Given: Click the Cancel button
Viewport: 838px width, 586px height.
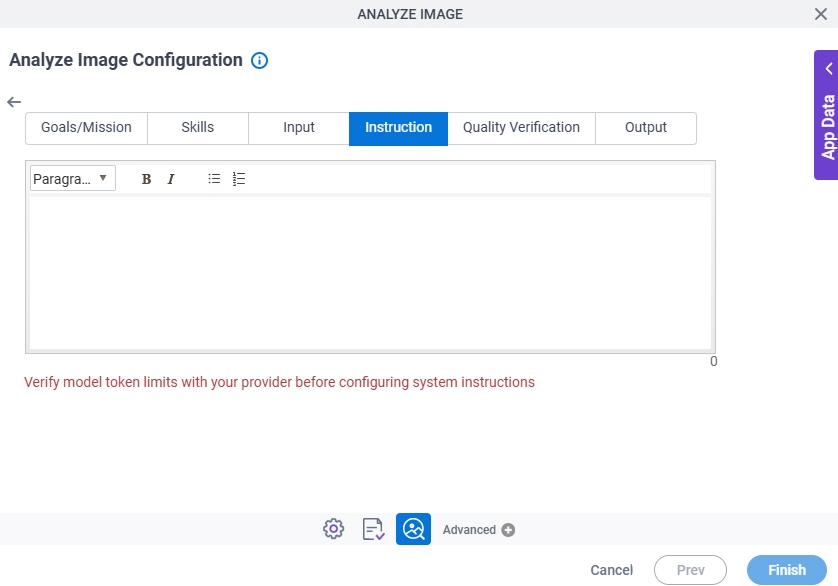Looking at the screenshot, I should (611, 570).
